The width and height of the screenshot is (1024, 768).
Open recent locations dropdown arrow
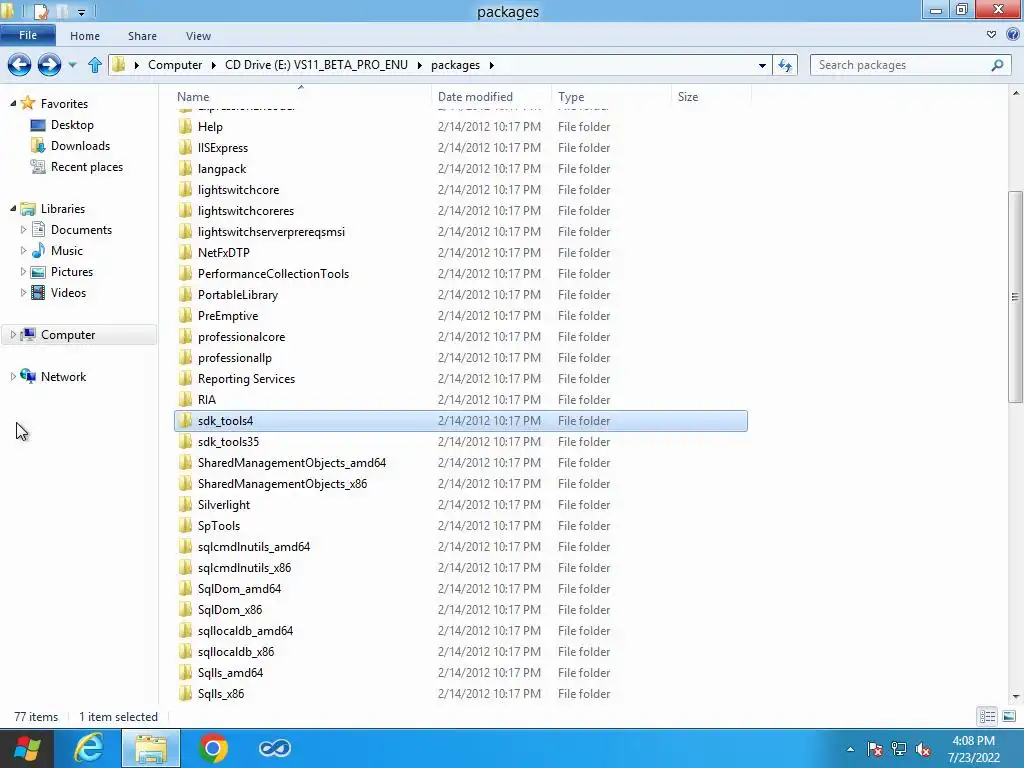(x=72, y=65)
